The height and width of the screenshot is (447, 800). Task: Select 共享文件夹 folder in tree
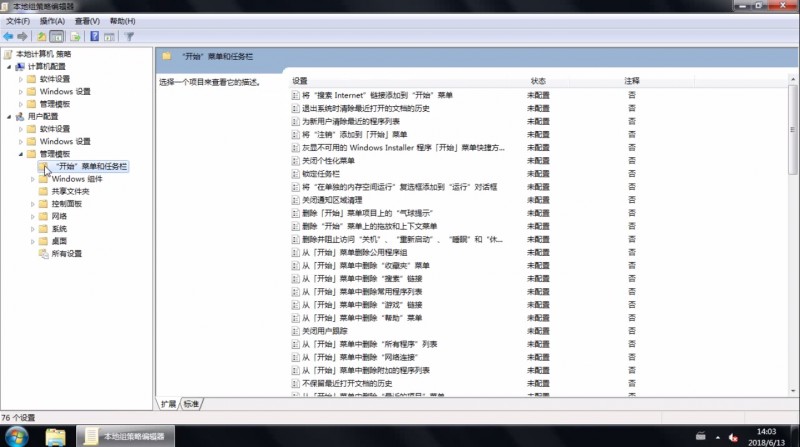click(x=70, y=191)
